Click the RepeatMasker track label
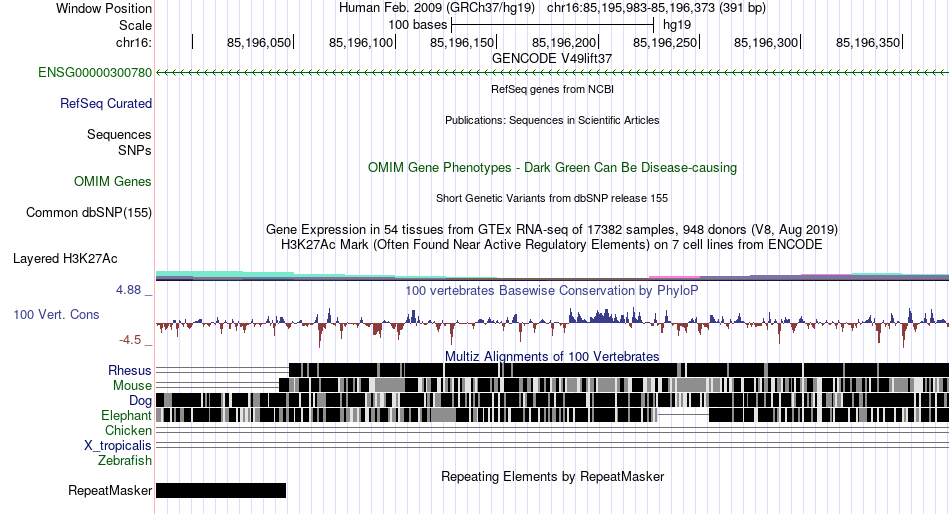 tap(110, 490)
